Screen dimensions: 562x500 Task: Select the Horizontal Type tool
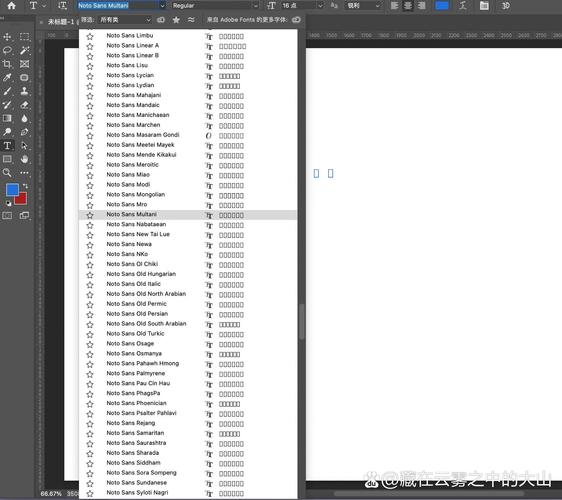(x=7, y=146)
